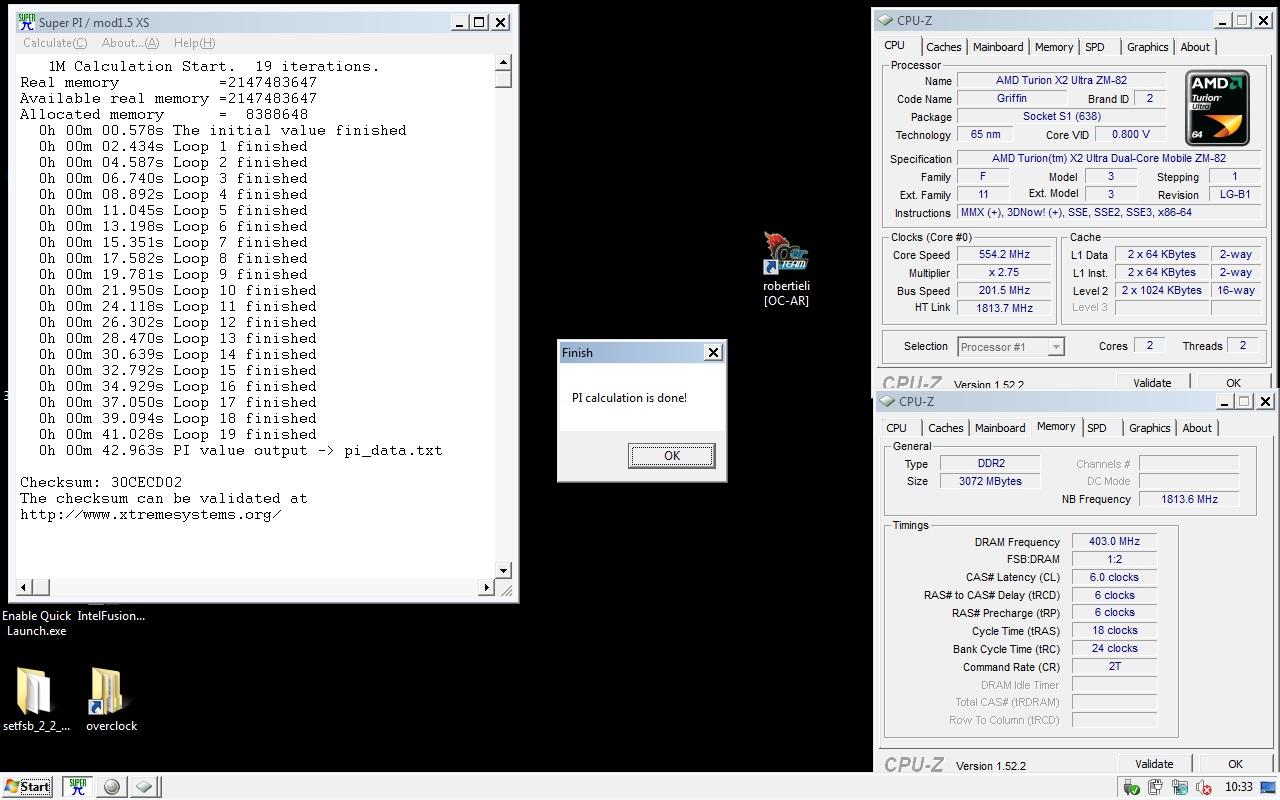Viewport: 1280px width, 800px height.
Task: Click Super PI vertical scrollbar up arrow
Action: point(503,63)
